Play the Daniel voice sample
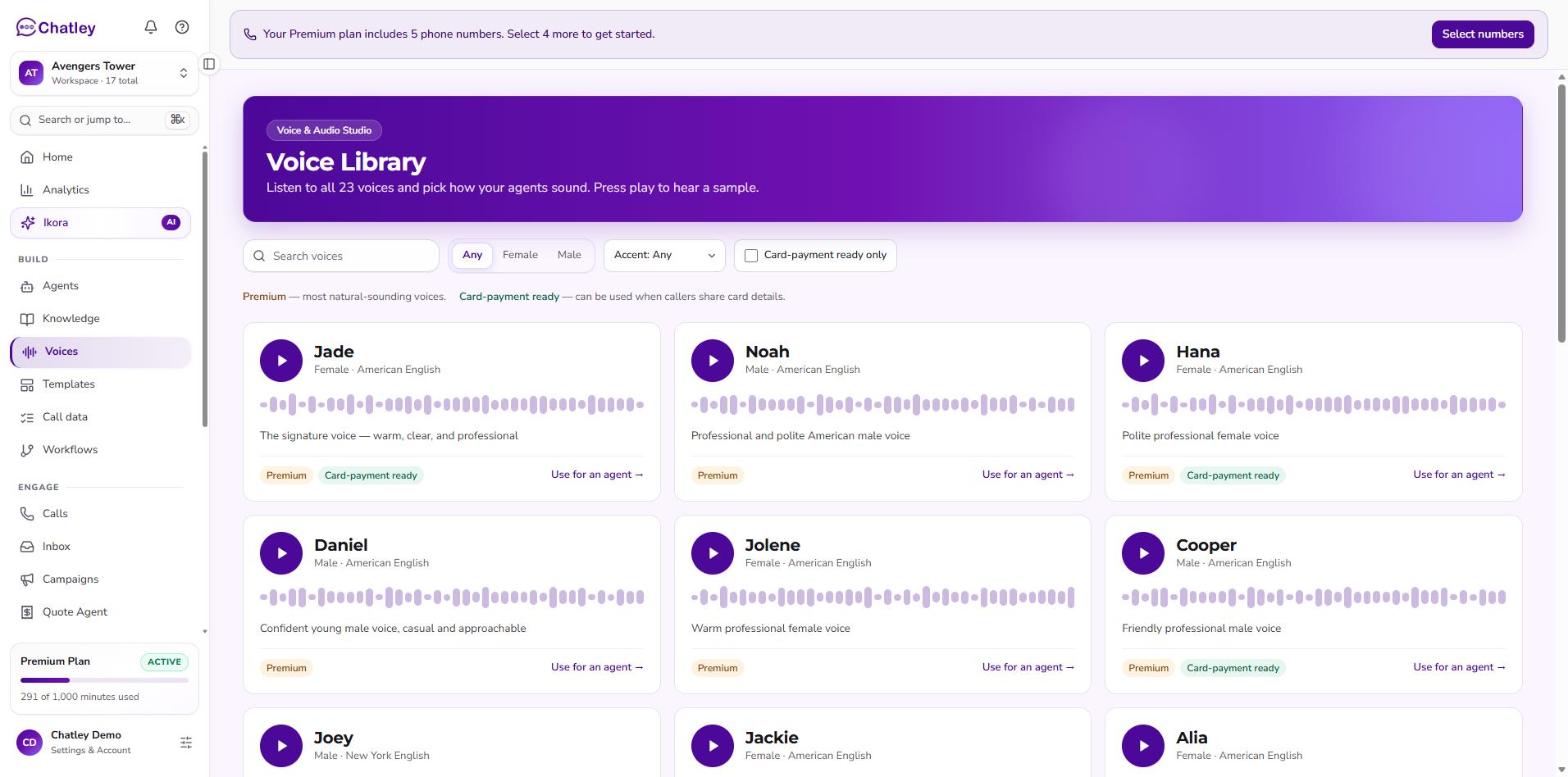The image size is (1568, 777). click(281, 553)
